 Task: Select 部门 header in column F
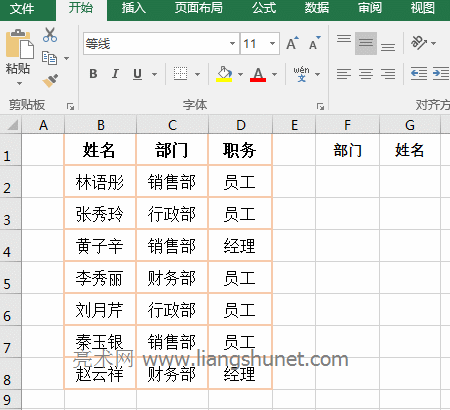coord(347,150)
